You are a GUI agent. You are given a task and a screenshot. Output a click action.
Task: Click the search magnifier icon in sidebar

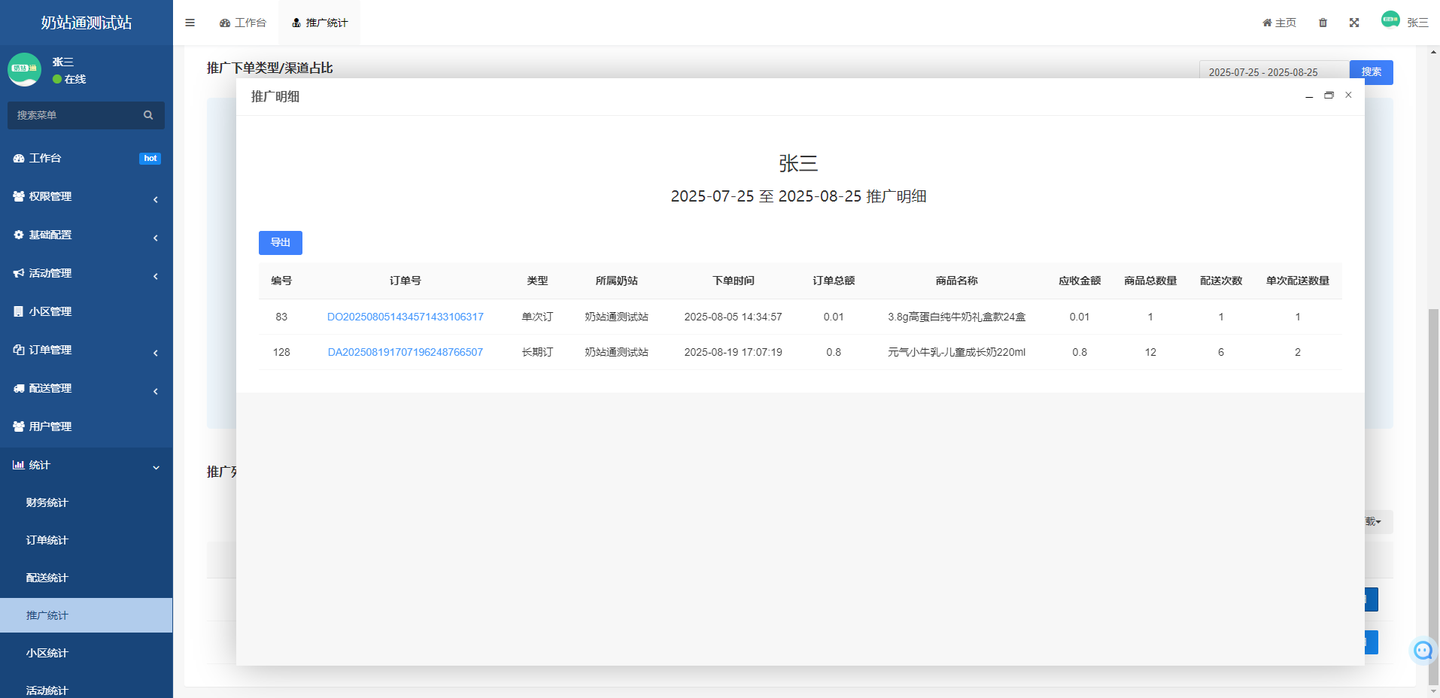click(x=148, y=115)
